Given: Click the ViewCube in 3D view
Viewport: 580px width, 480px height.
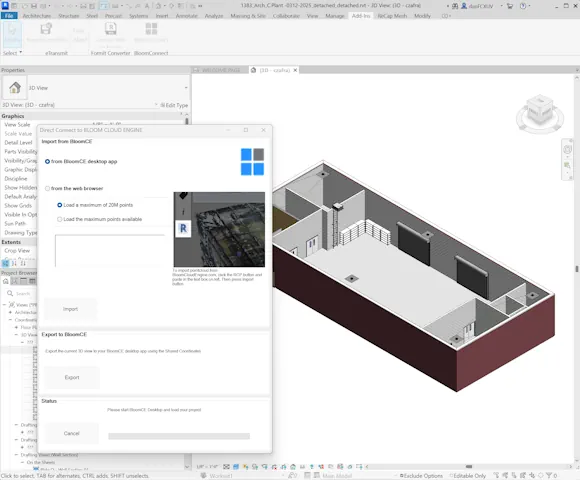Looking at the screenshot, I should (x=540, y=113).
